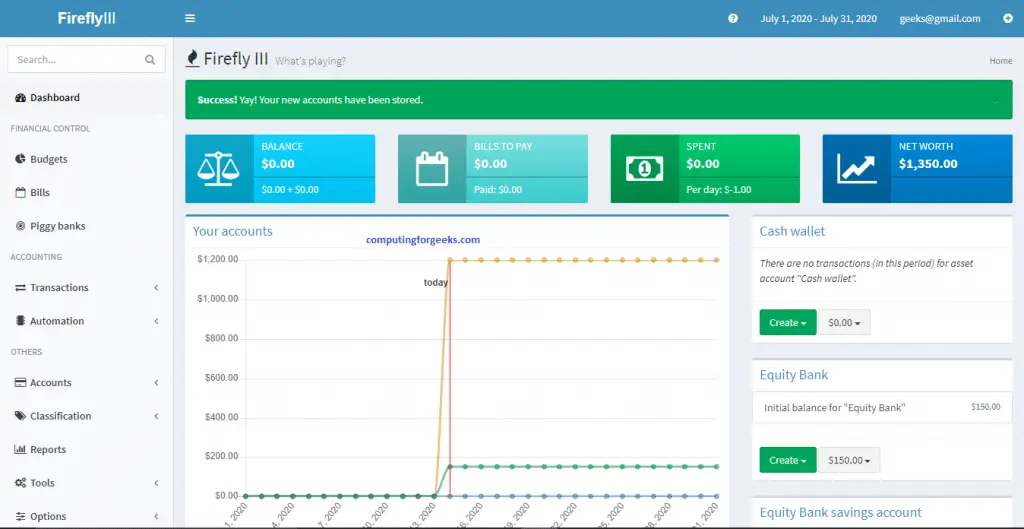Click the Firefly flame logo icon
1024x529 pixels.
192,59
